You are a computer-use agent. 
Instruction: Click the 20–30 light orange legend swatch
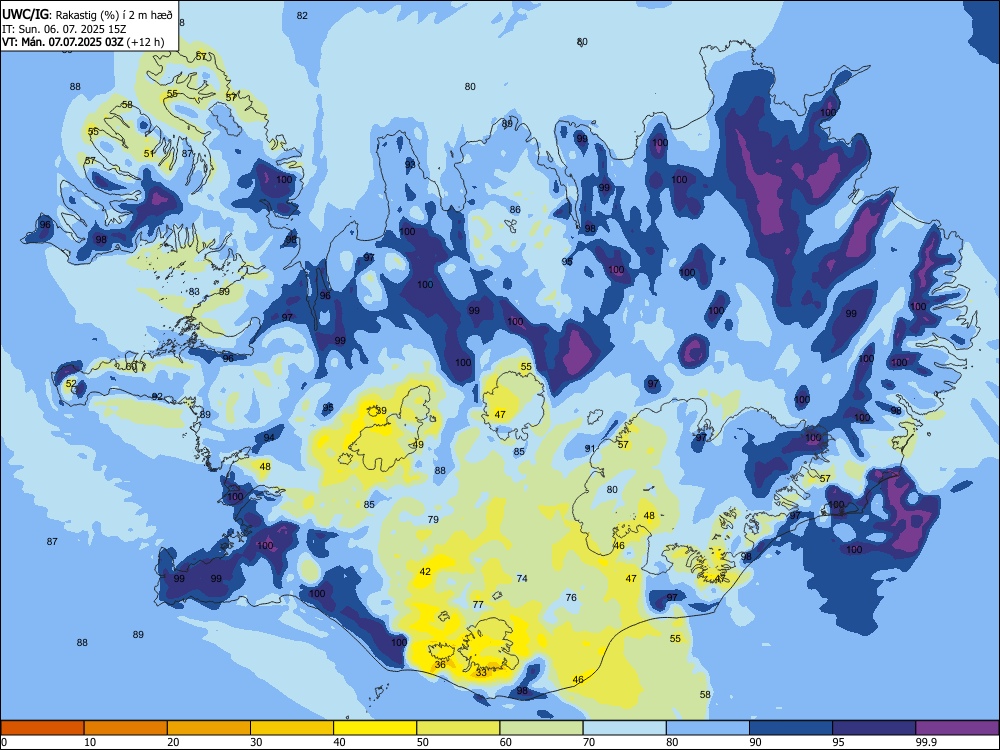click(209, 728)
